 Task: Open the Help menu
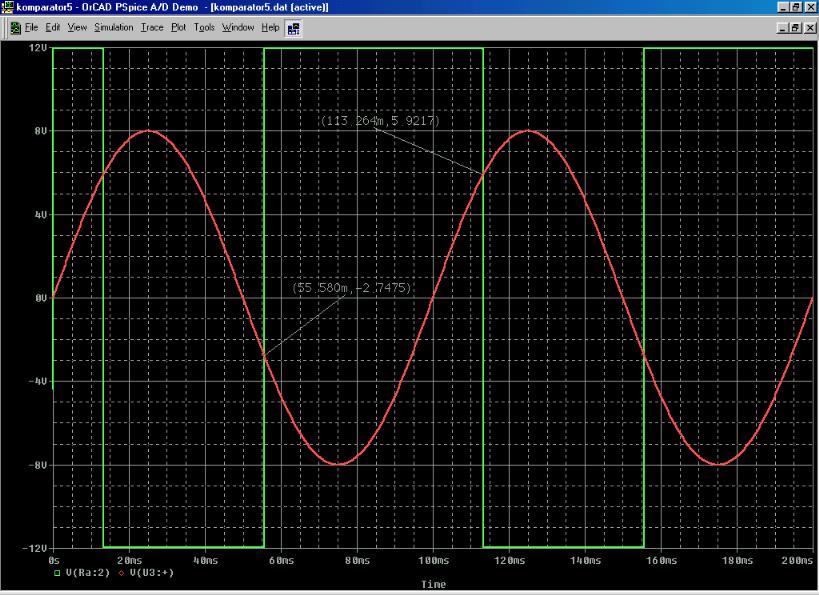pyautogui.click(x=270, y=27)
